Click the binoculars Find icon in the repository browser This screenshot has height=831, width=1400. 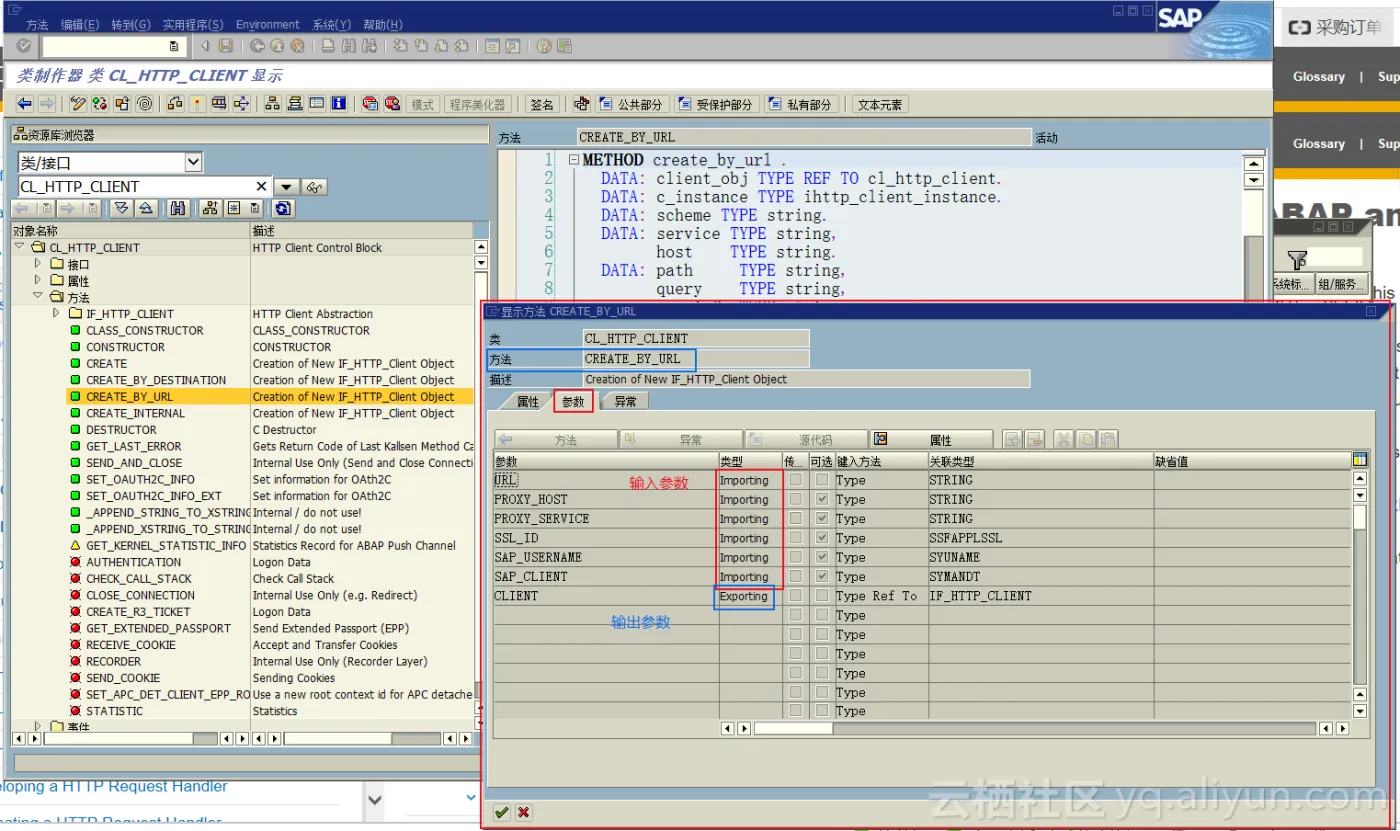[178, 208]
